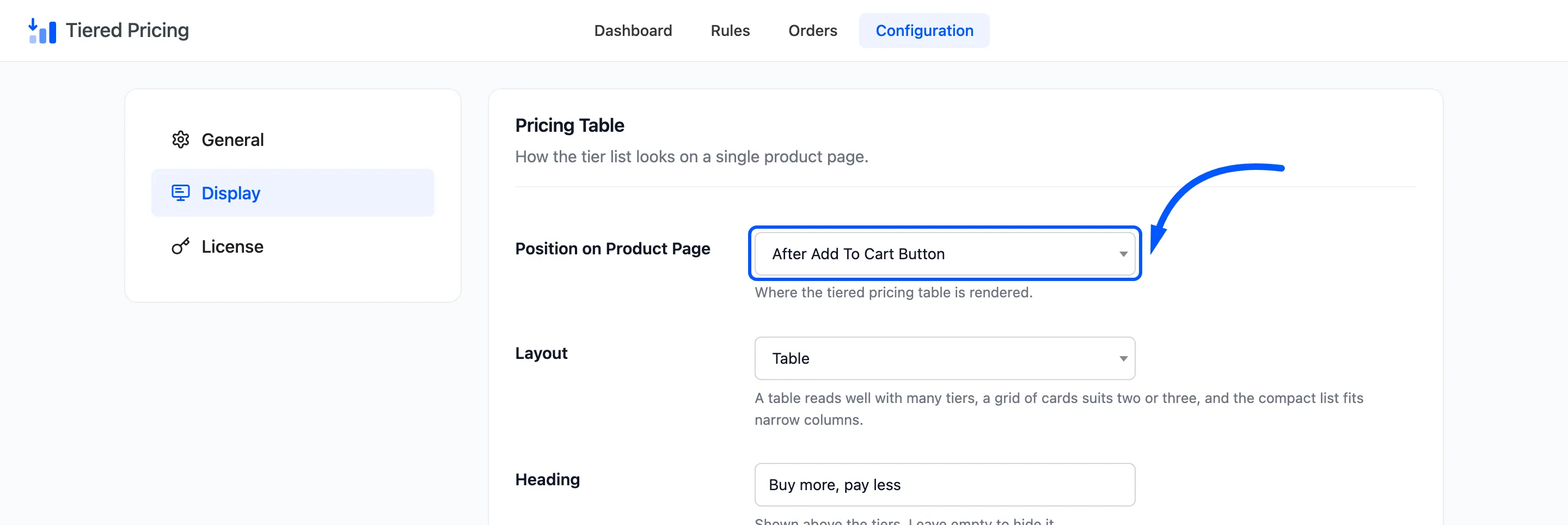1568x525 pixels.
Task: Click the General gear icon
Action: click(180, 139)
